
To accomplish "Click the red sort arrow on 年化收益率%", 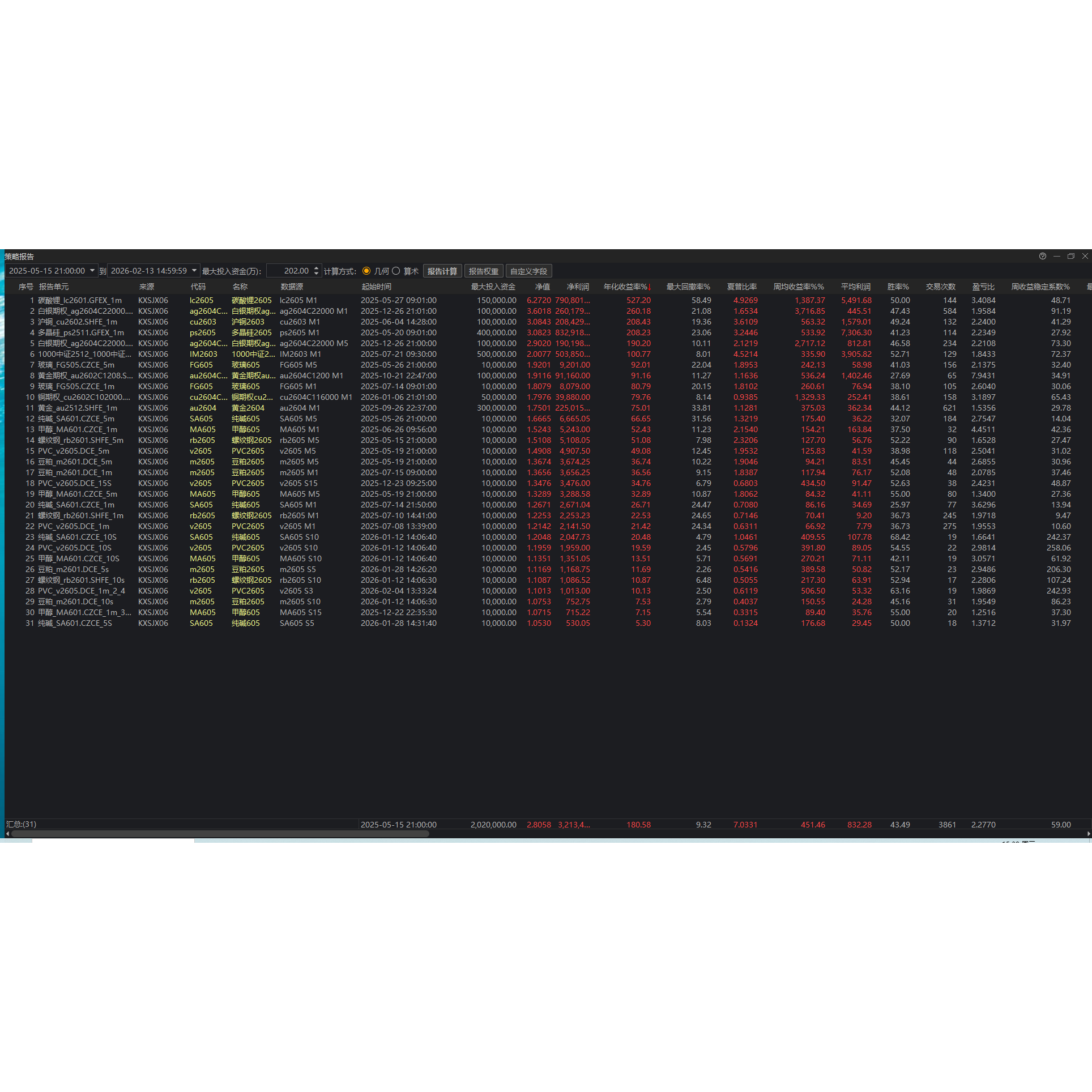I will [650, 287].
